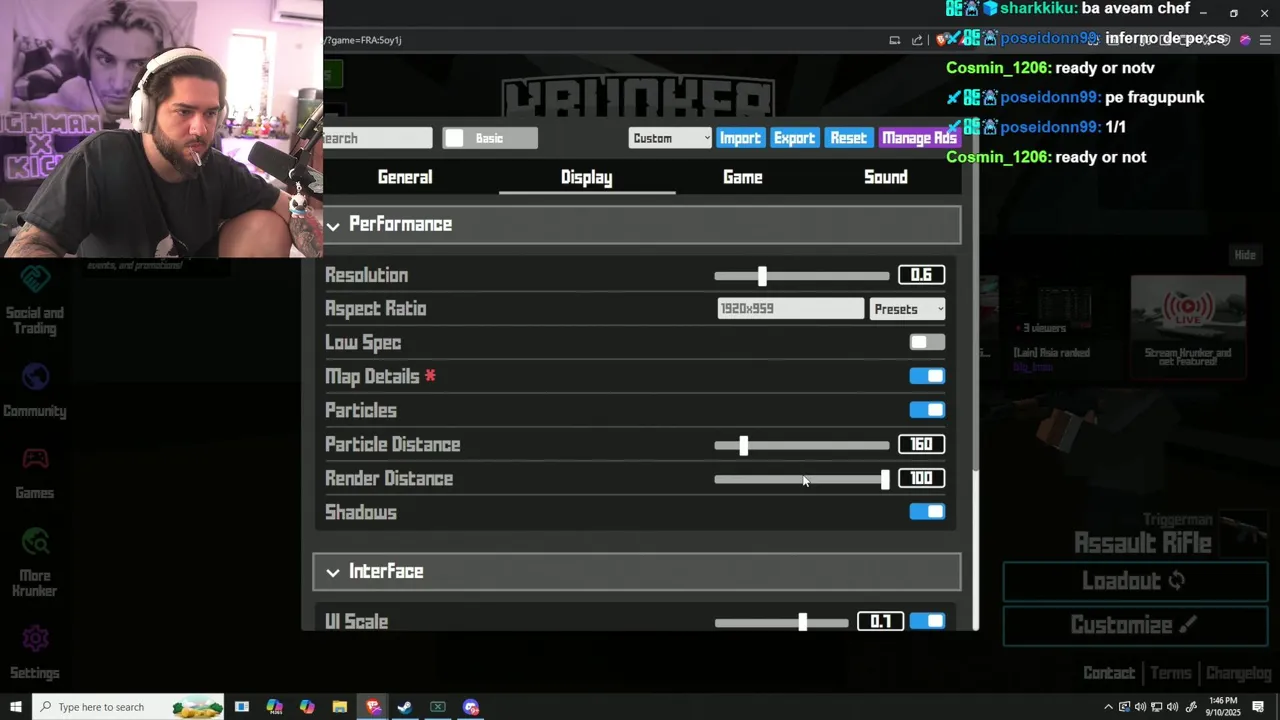The image size is (1280, 720).
Task: Click the Render Distance slider
Action: click(801, 479)
